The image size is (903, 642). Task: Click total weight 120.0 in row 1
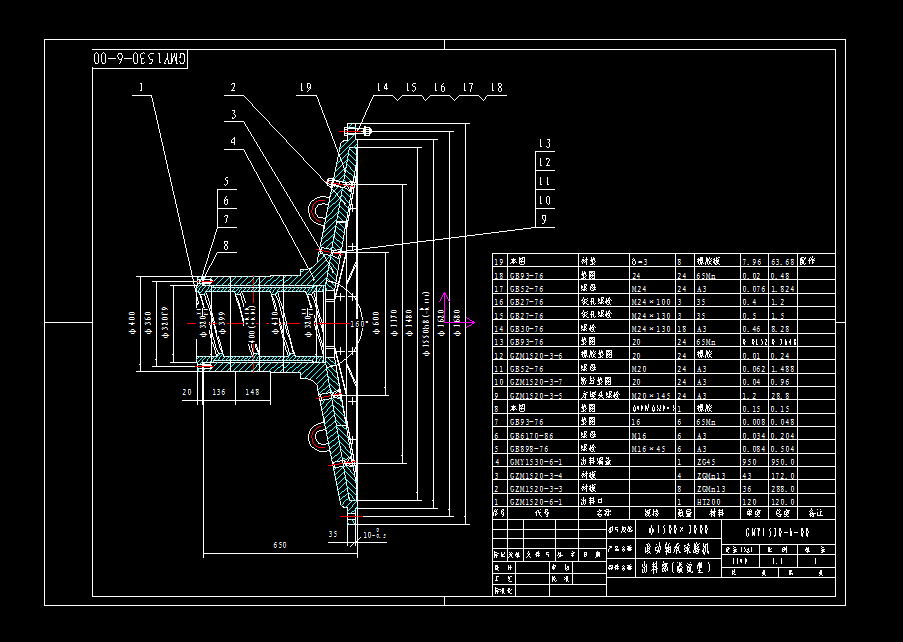pyautogui.click(x=783, y=502)
